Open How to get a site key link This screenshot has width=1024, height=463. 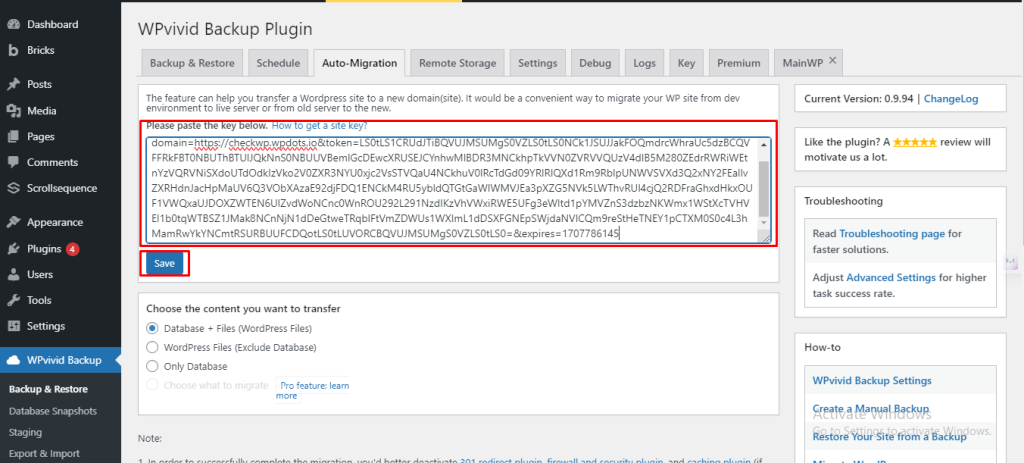319,125
